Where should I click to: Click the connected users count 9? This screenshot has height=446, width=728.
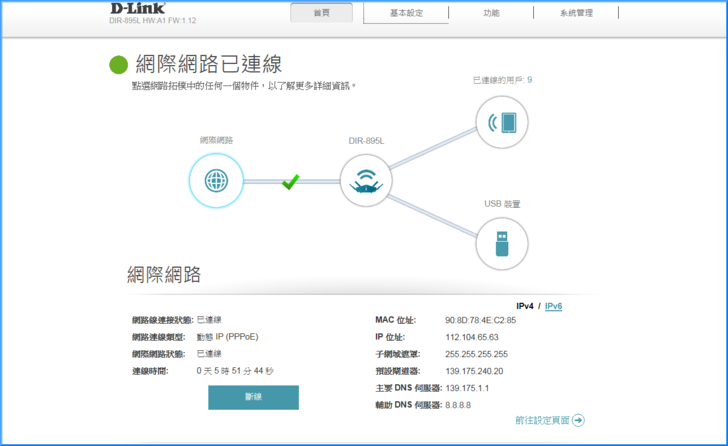point(529,80)
